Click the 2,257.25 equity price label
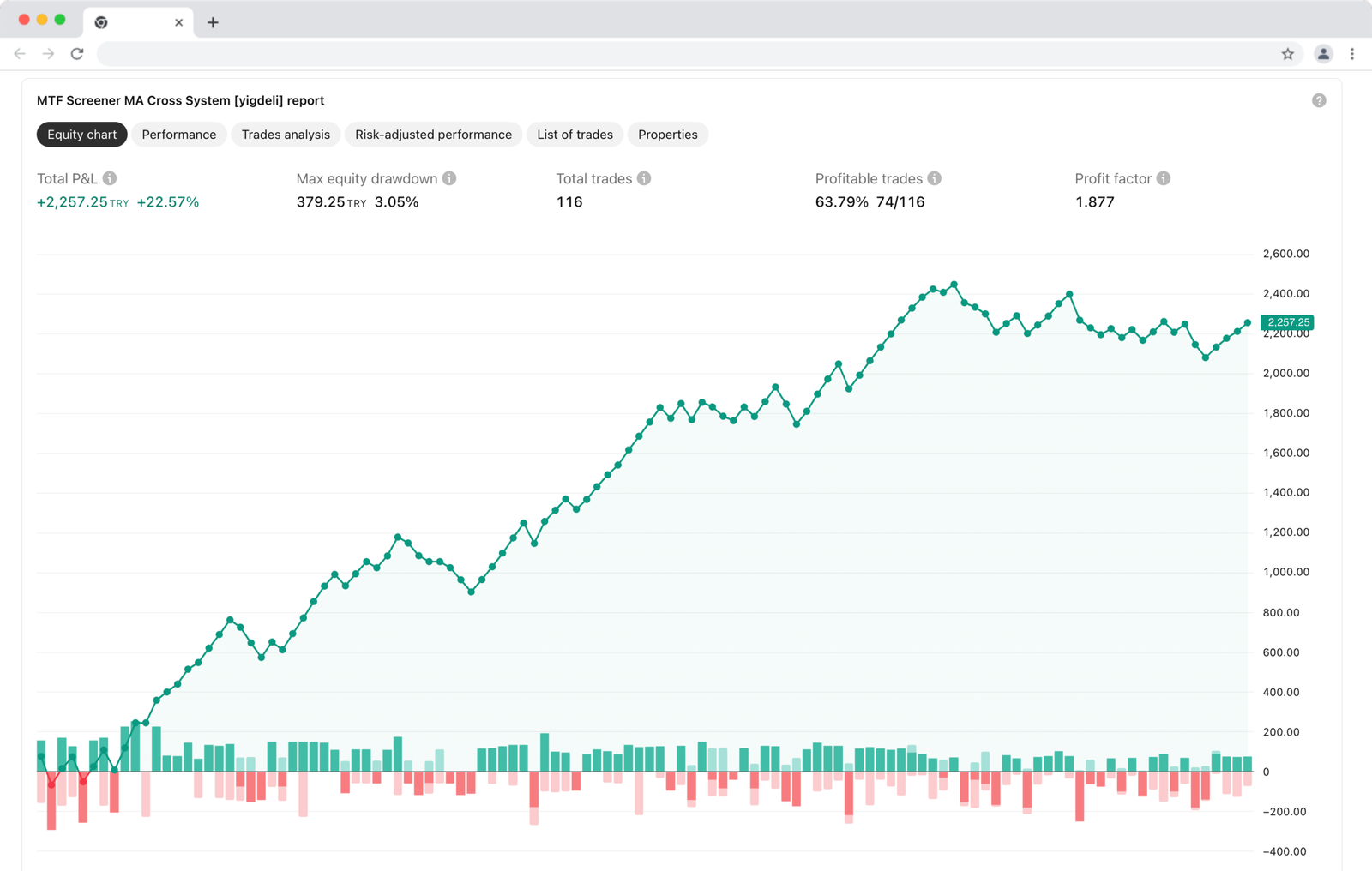Screen dimensions: 1372x871 point(1288,322)
